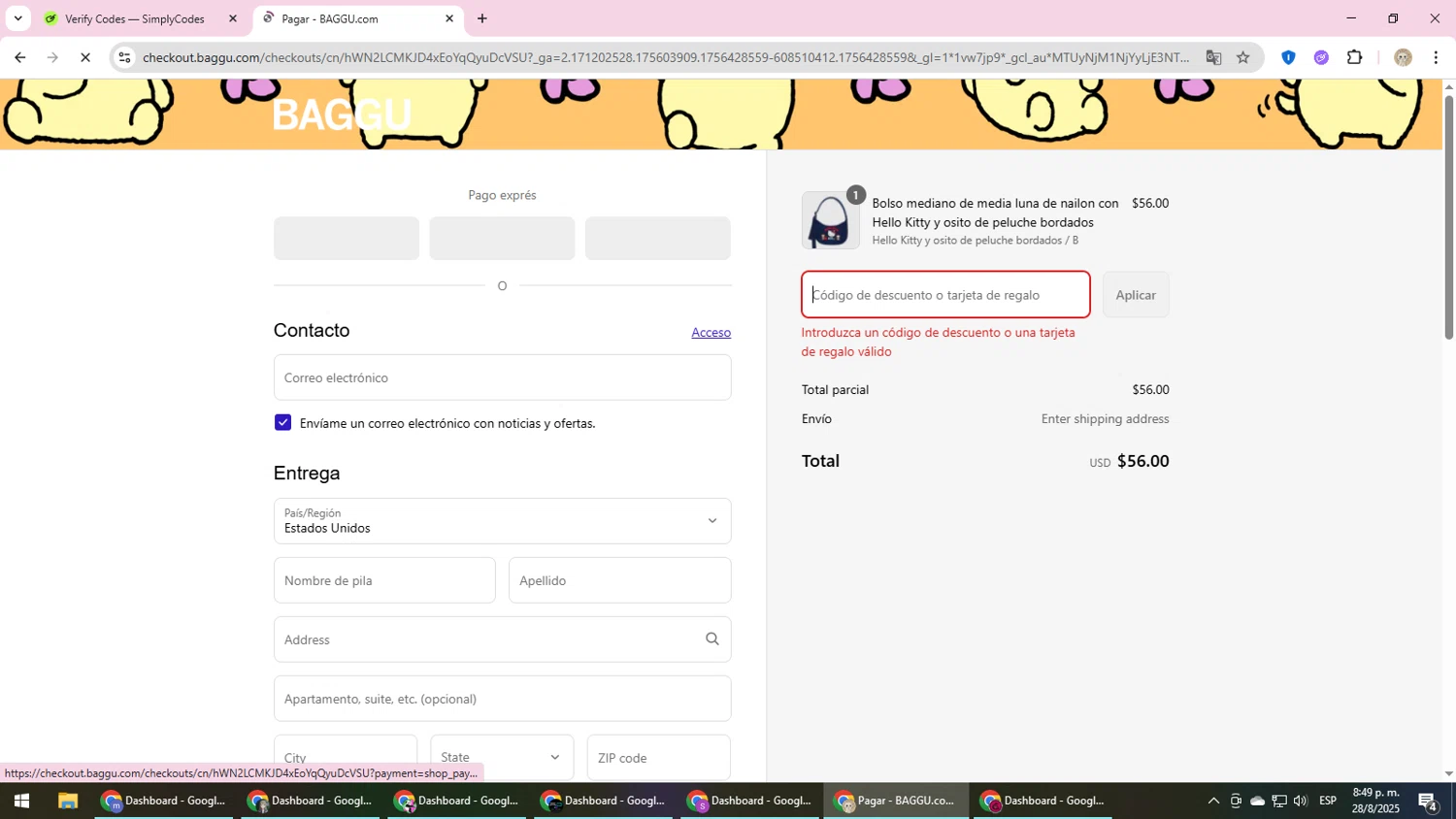Click the browser forward arrow
Screen dimensions: 1456x819
(52, 57)
